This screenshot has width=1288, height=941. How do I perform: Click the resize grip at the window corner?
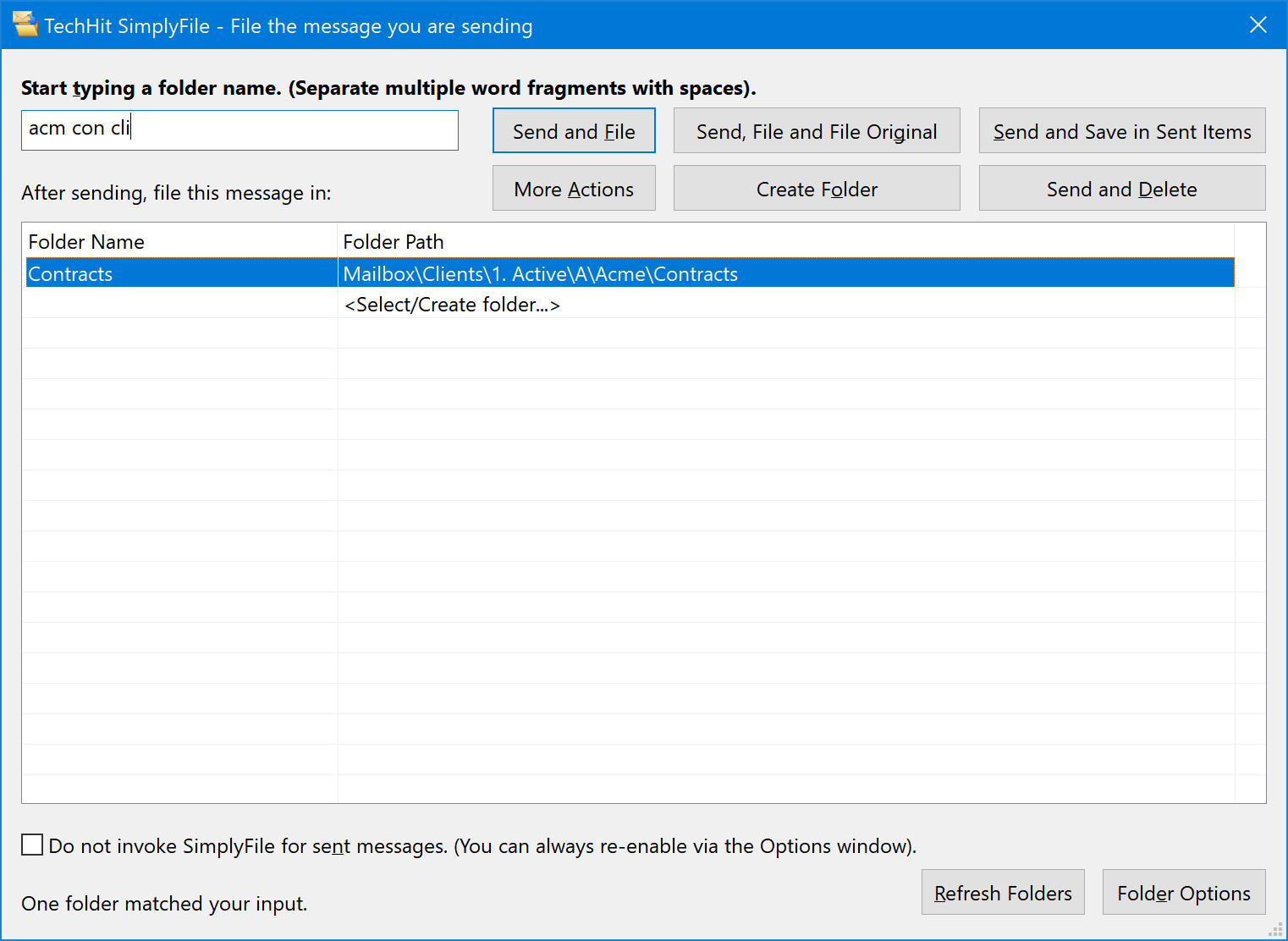click(x=1276, y=930)
